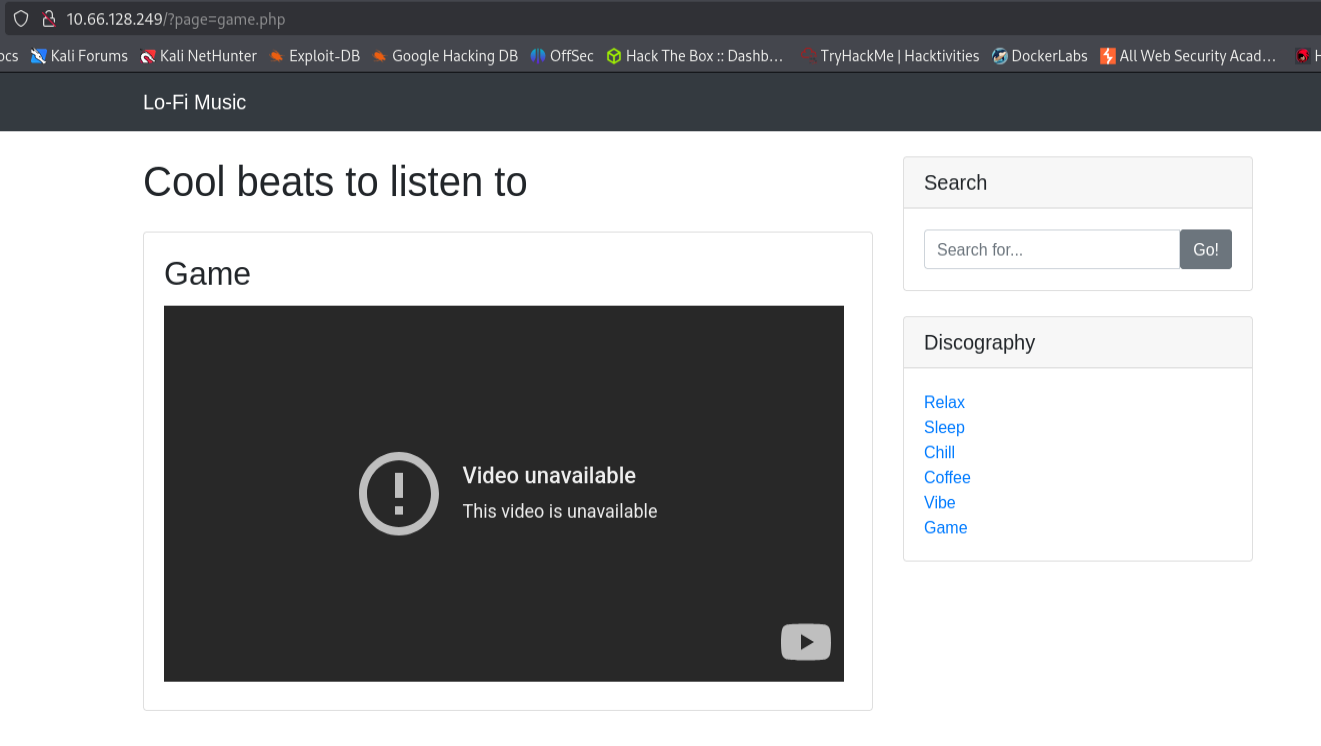
Task: Open the Vibe discography link
Action: 940,502
